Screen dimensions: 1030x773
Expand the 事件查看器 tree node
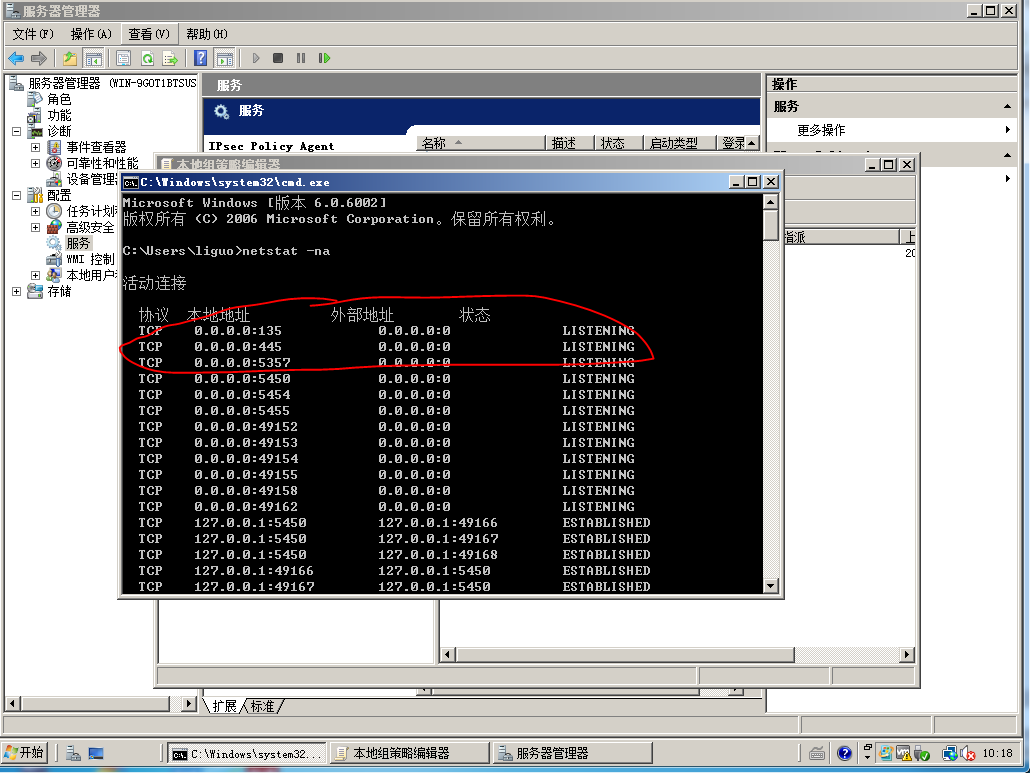click(35, 147)
